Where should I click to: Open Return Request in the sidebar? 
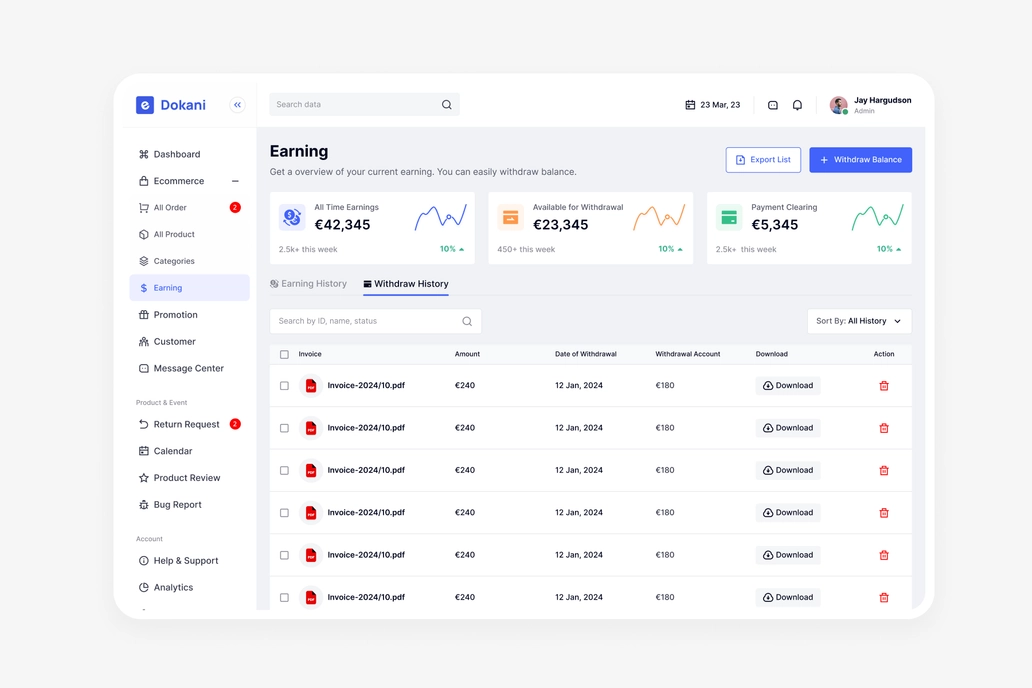190,424
